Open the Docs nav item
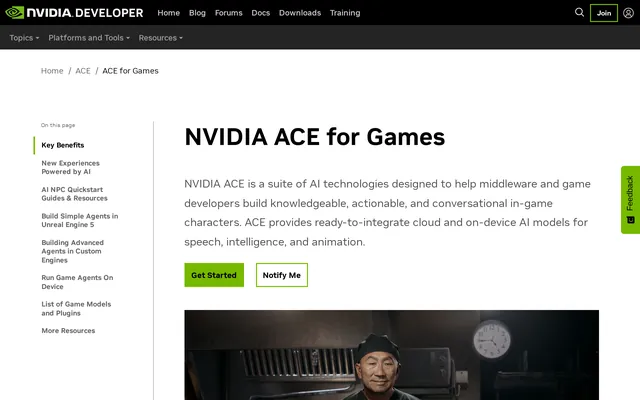Viewport: 640px width, 400px height. (260, 13)
